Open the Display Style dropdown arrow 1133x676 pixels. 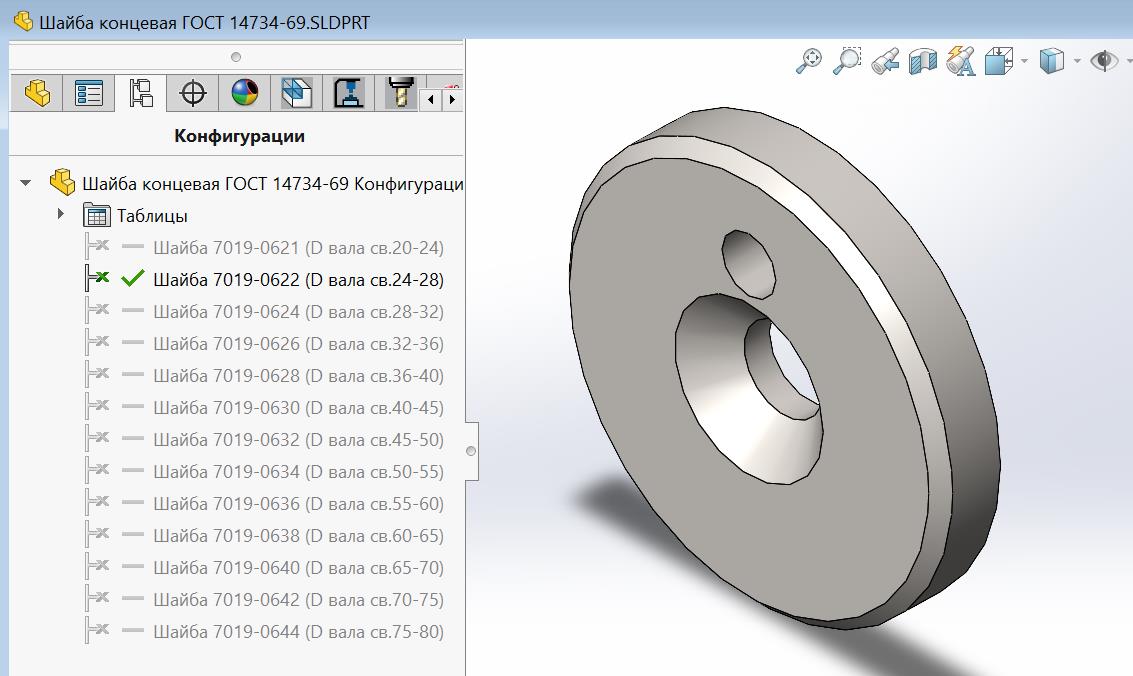pos(1077,61)
